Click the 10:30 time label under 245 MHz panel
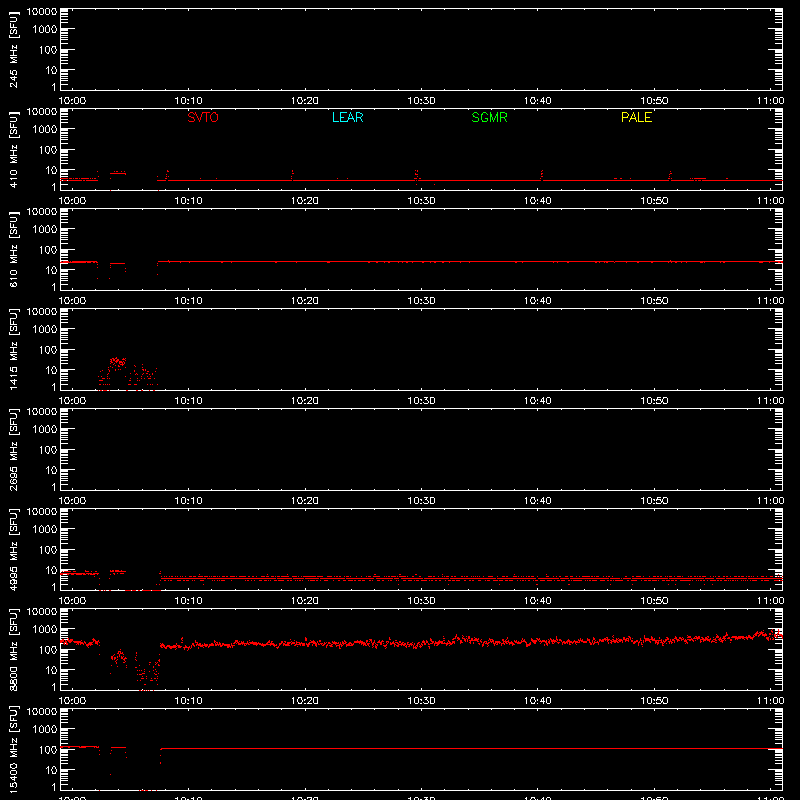This screenshot has width=800, height=800. 421,101
